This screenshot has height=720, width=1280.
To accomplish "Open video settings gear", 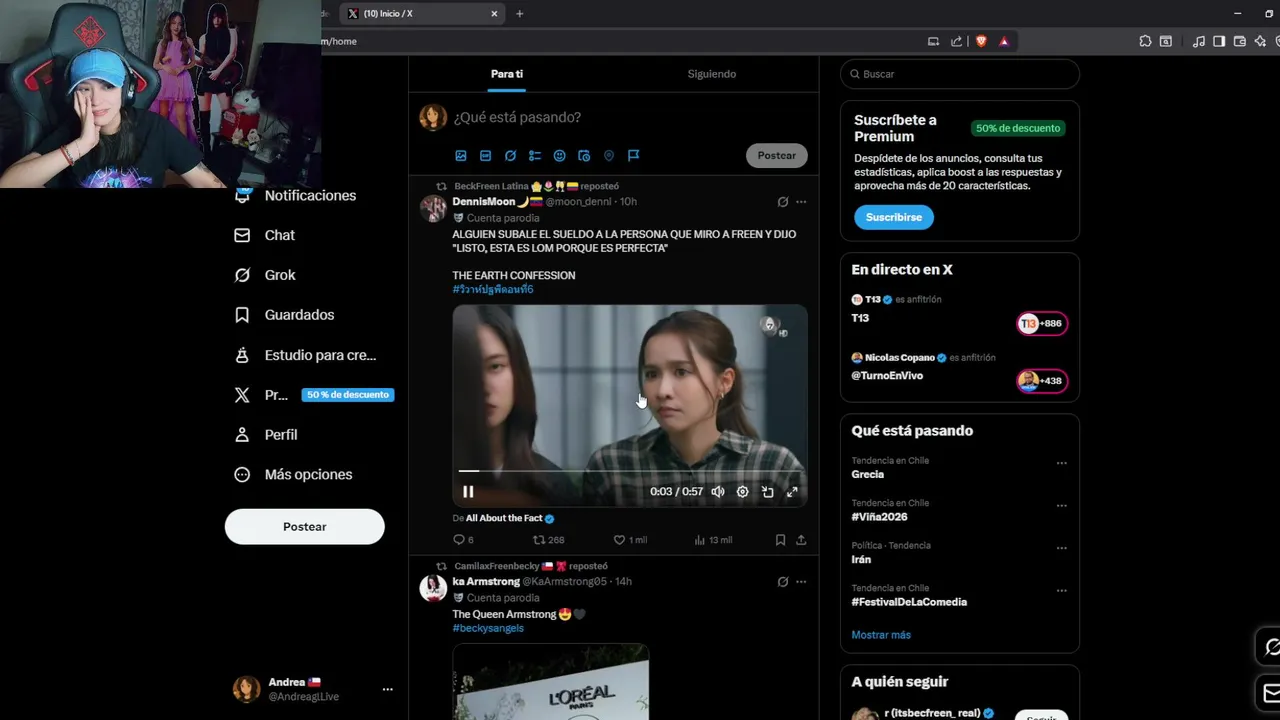I will coord(742,491).
